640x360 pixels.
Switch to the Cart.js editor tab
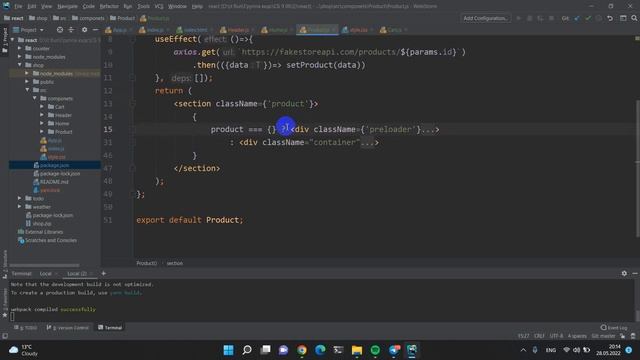pos(392,30)
